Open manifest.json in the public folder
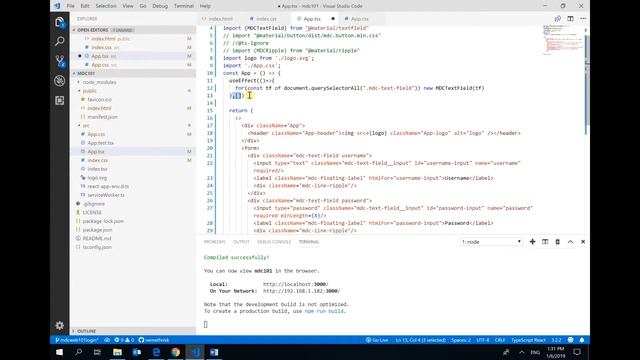 [102, 117]
